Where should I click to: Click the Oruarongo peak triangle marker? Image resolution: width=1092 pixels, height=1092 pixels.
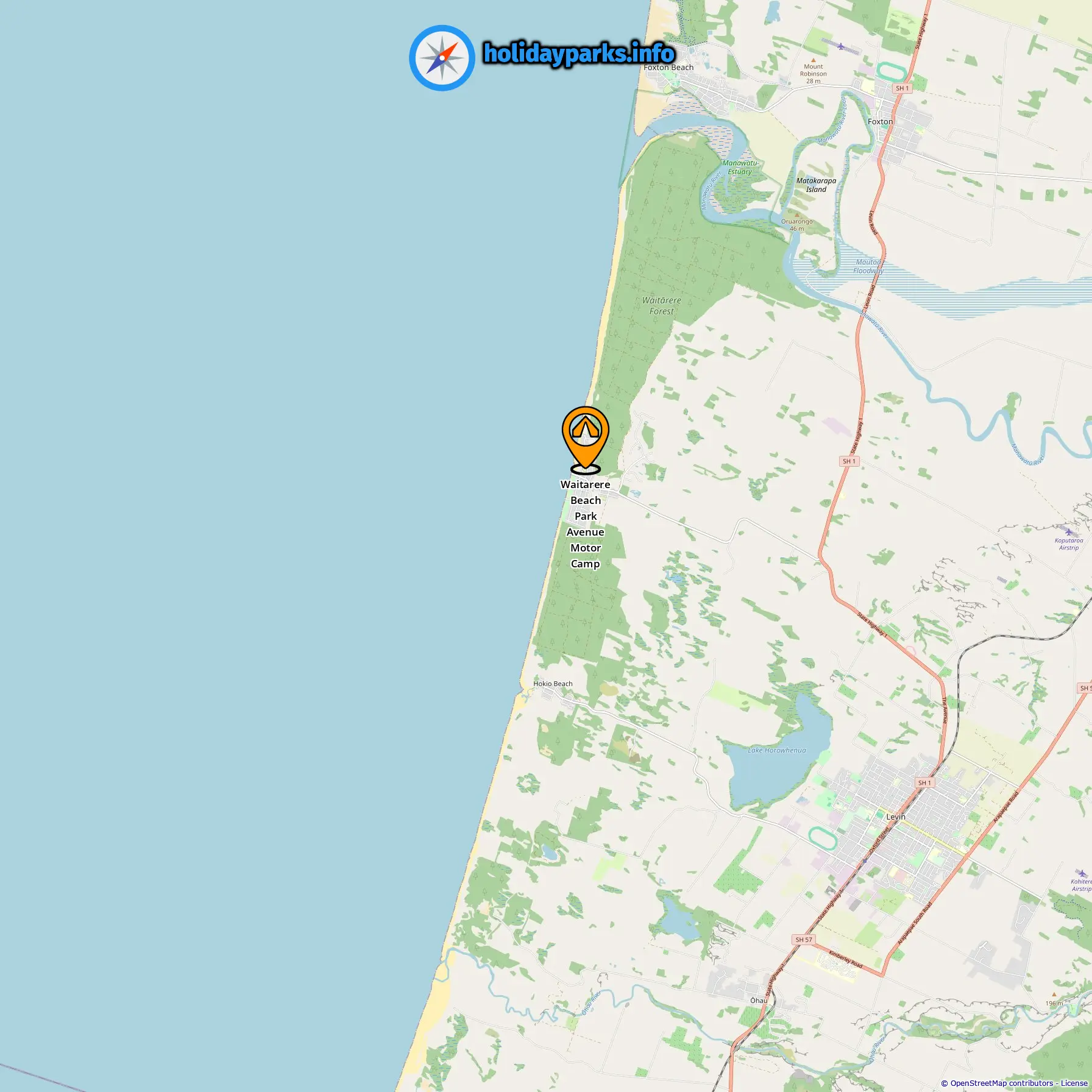(796, 214)
